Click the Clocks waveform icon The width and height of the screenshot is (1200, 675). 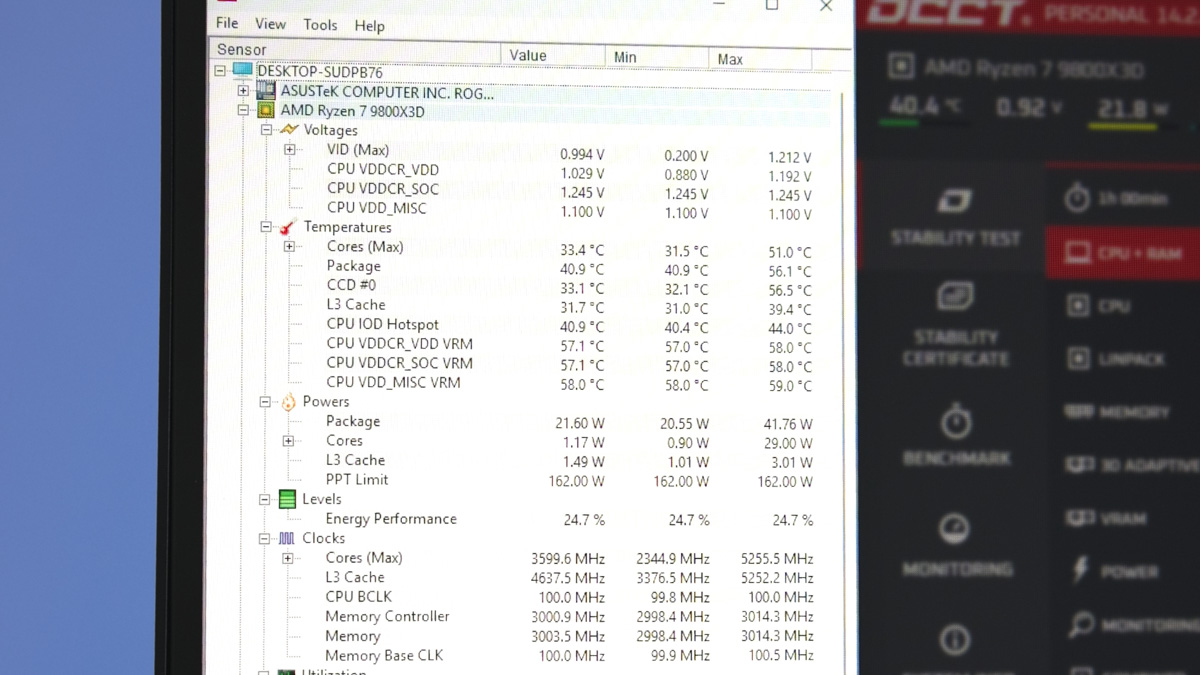287,538
